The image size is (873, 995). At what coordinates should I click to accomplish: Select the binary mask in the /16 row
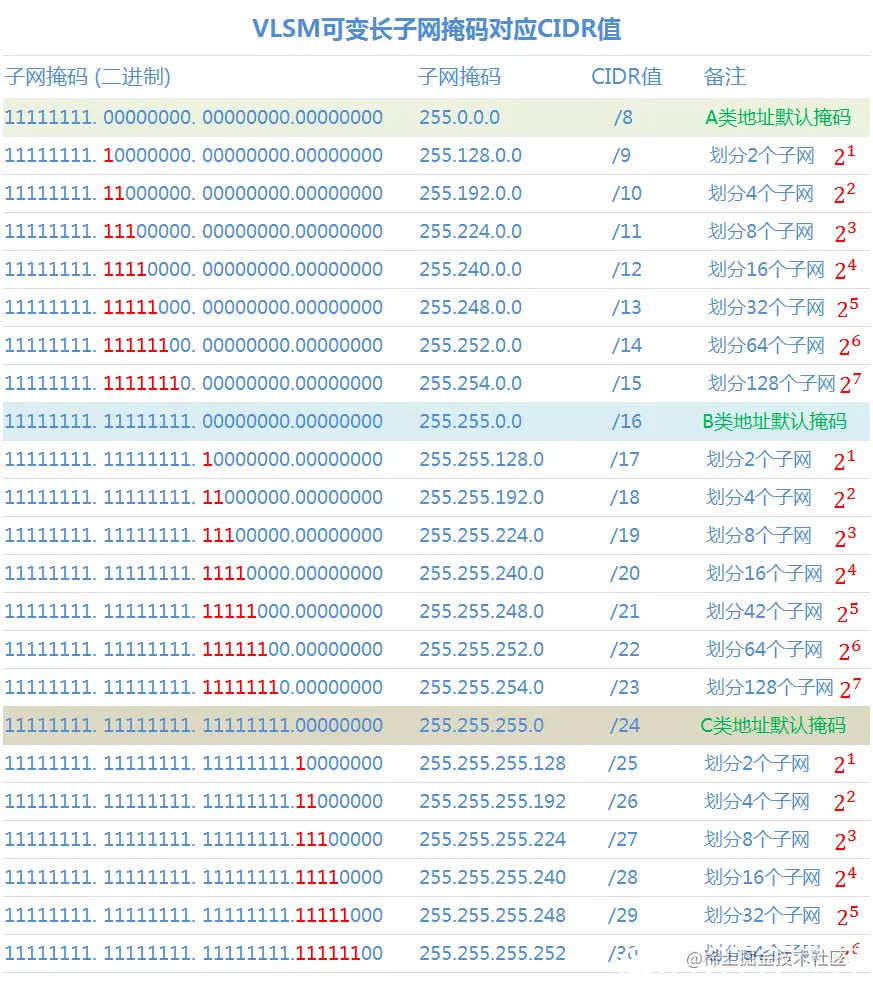[x=194, y=421]
